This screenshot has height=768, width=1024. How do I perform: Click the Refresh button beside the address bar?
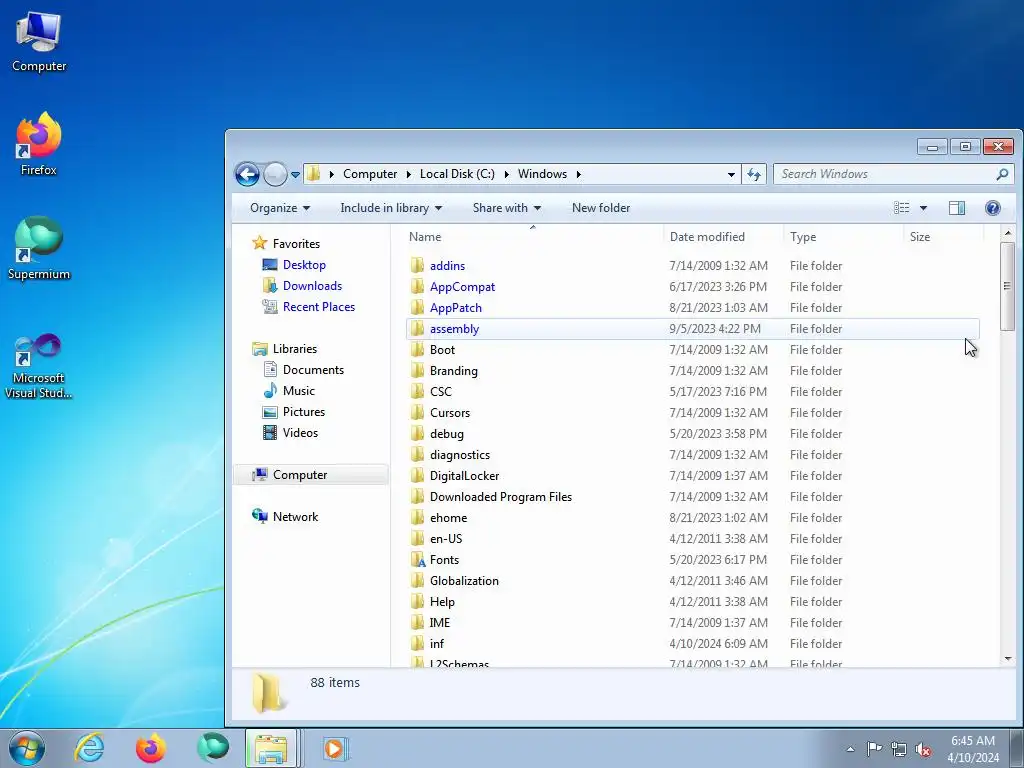(x=754, y=174)
